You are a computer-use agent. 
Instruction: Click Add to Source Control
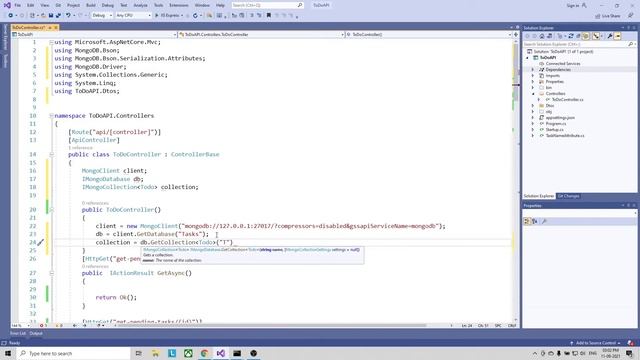[596, 343]
